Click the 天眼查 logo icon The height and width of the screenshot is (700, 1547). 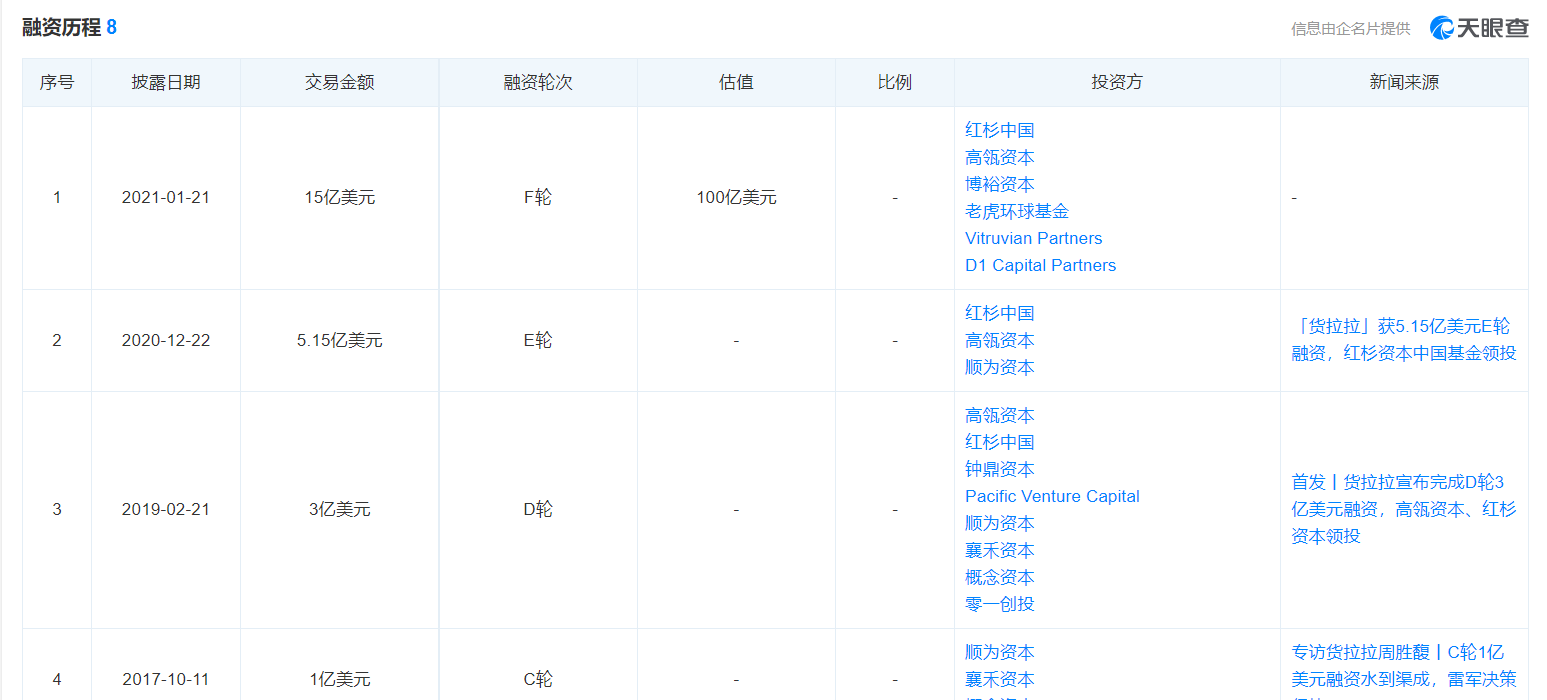[x=1441, y=28]
